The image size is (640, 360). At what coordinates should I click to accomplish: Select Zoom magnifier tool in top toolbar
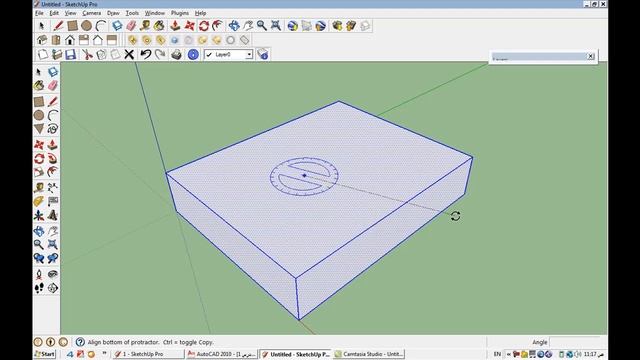(262, 26)
